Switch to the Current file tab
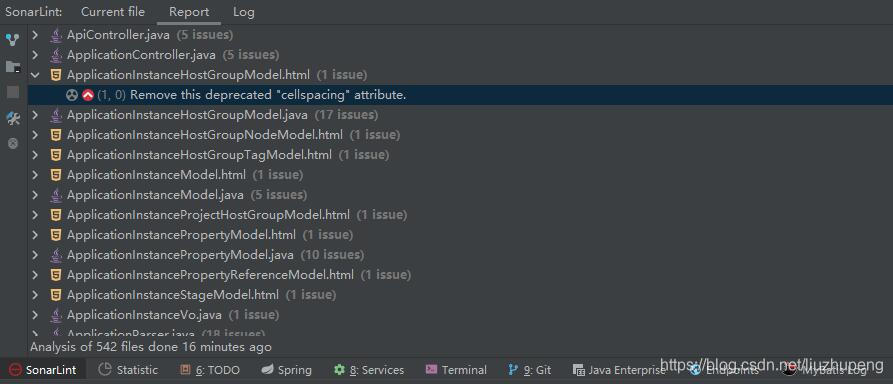This screenshot has height=384, width=893. [113, 12]
